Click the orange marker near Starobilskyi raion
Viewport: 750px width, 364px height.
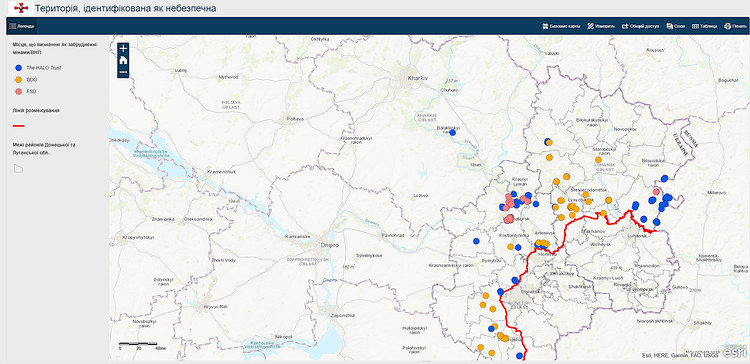point(598,160)
